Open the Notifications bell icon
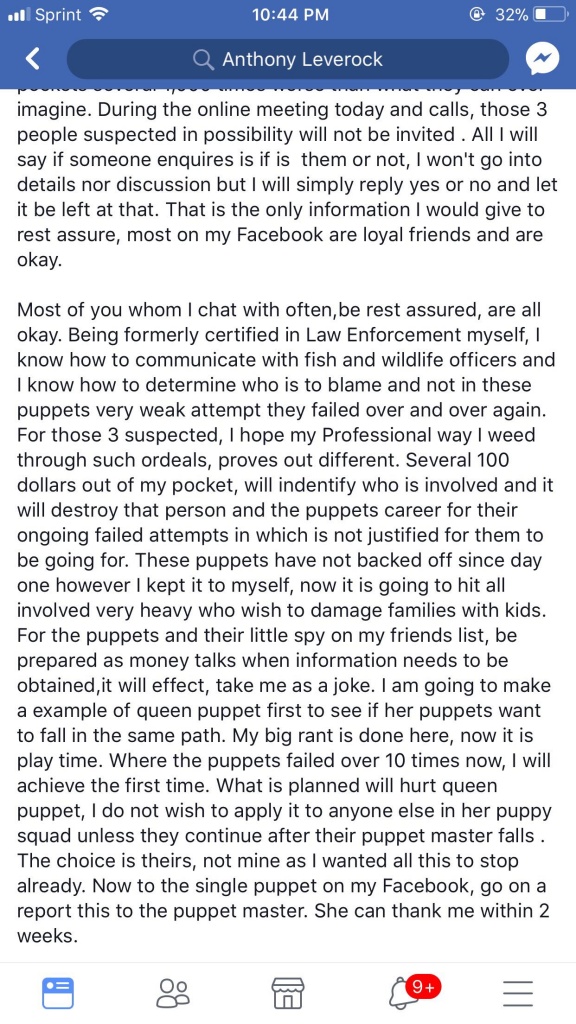This screenshot has width=576, height=1024. [402, 994]
